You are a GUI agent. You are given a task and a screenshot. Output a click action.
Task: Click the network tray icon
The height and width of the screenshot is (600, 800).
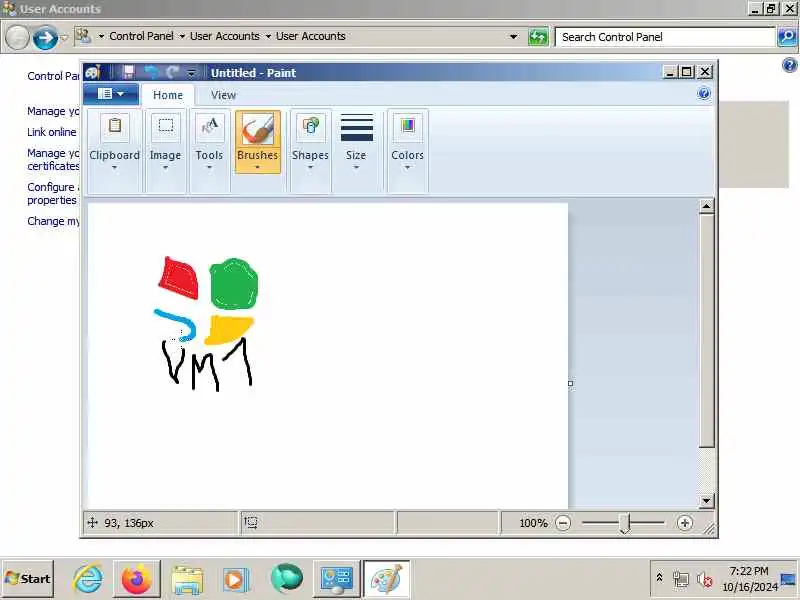coord(681,579)
